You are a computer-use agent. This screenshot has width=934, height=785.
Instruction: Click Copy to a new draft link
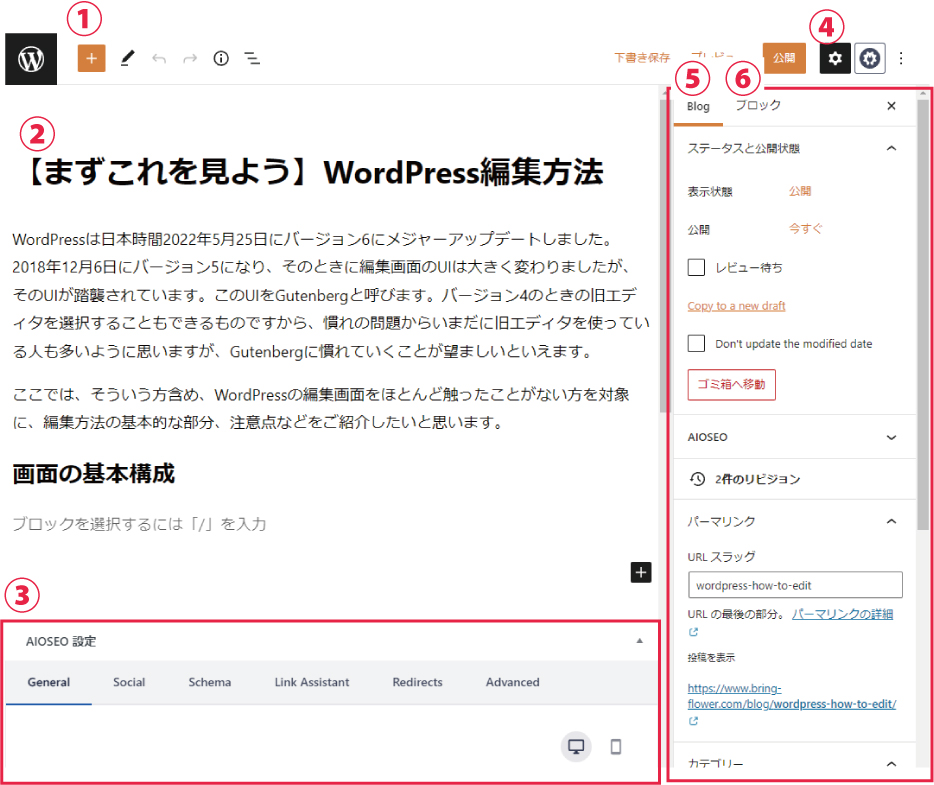(736, 306)
